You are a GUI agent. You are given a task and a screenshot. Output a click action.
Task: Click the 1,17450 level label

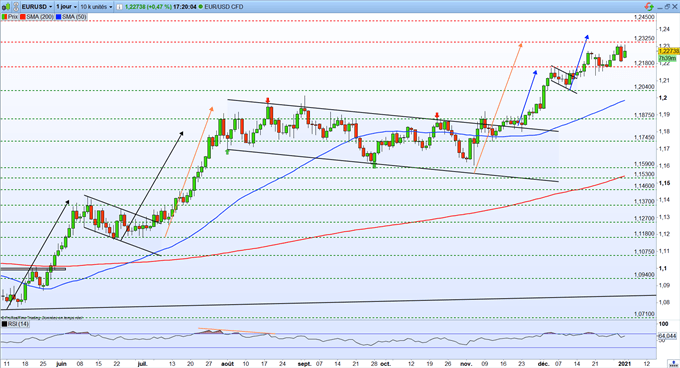644,137
